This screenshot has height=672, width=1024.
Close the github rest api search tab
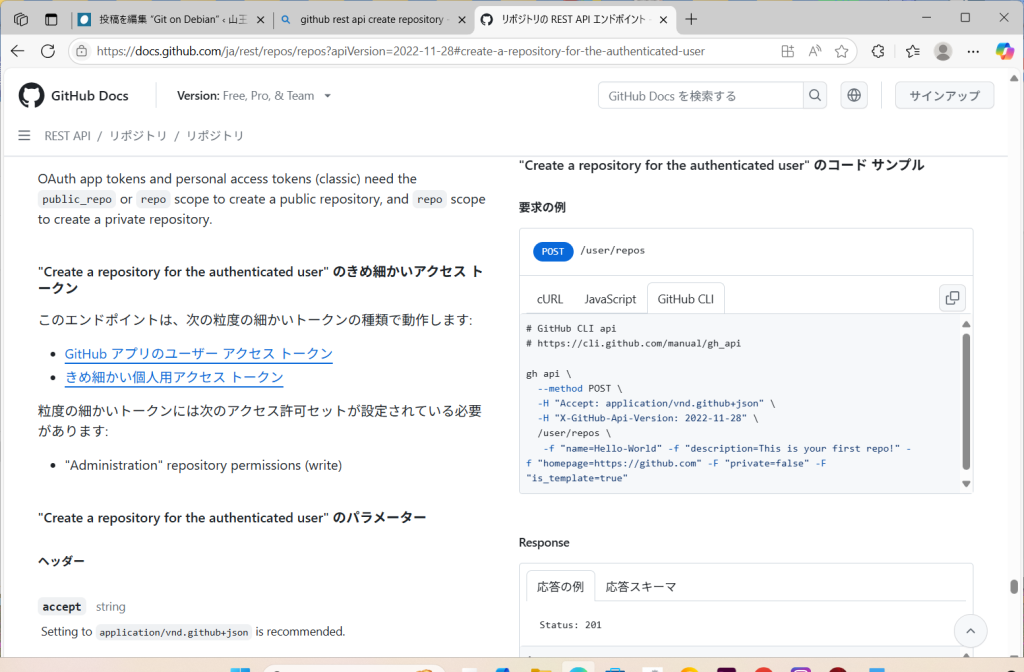click(x=462, y=20)
